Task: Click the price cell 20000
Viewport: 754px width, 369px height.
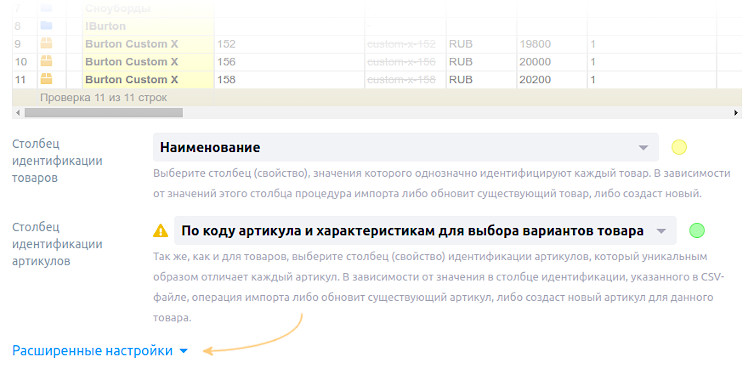Action: point(552,62)
